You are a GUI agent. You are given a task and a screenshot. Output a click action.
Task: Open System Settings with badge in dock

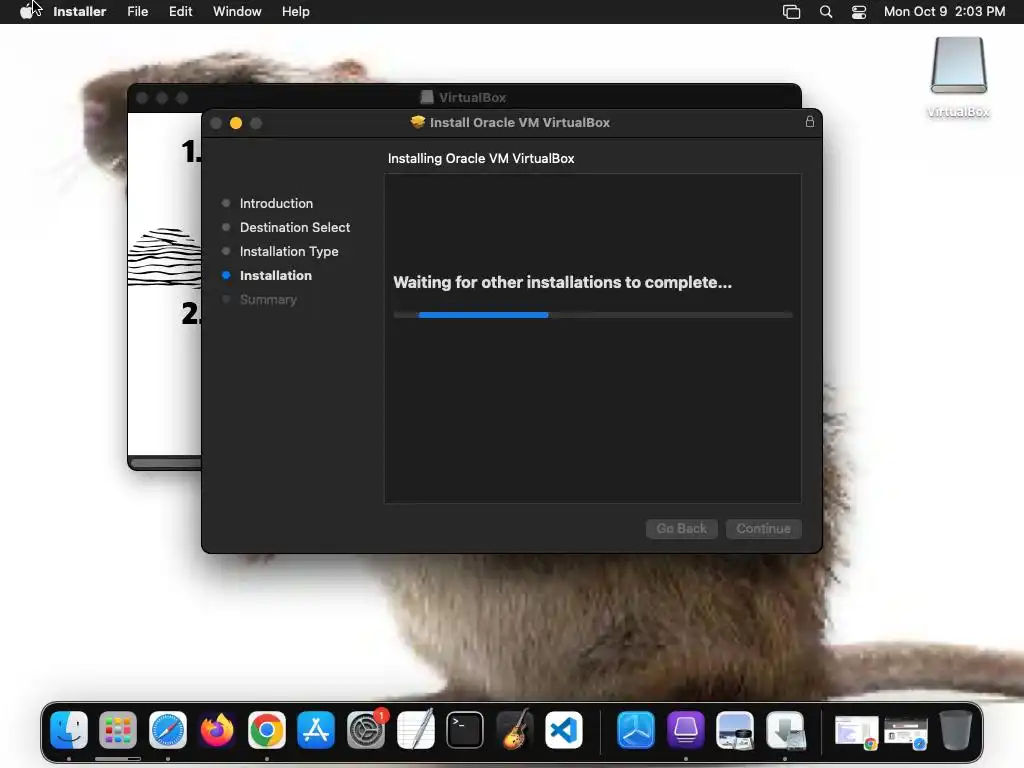(x=366, y=730)
